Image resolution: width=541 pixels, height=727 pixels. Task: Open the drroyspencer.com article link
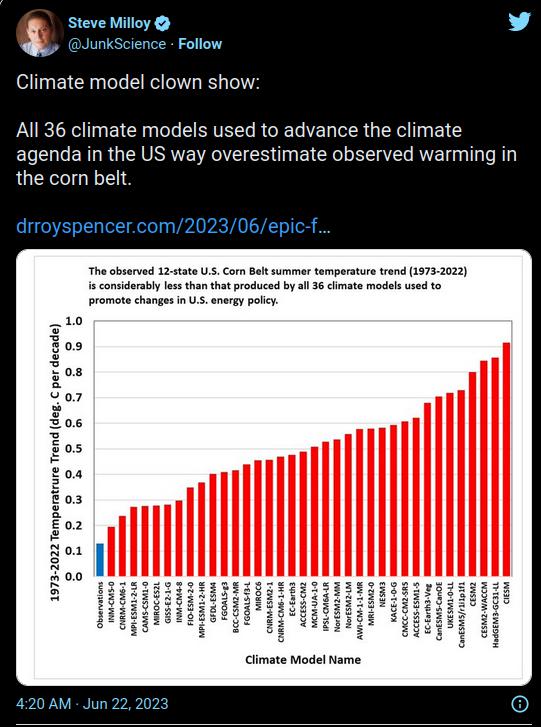(x=173, y=227)
